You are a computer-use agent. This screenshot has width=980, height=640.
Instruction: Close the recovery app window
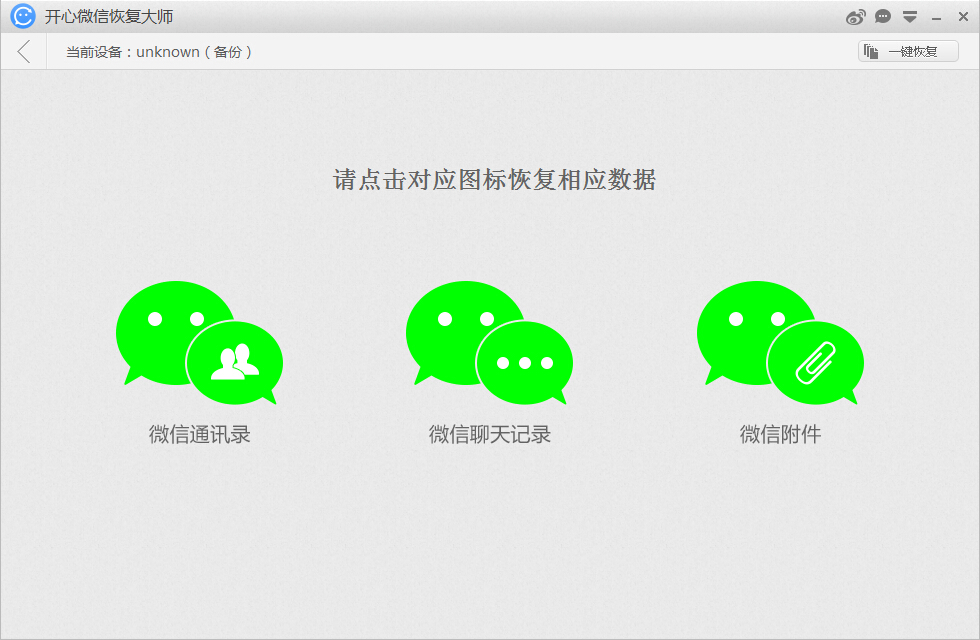click(x=962, y=17)
